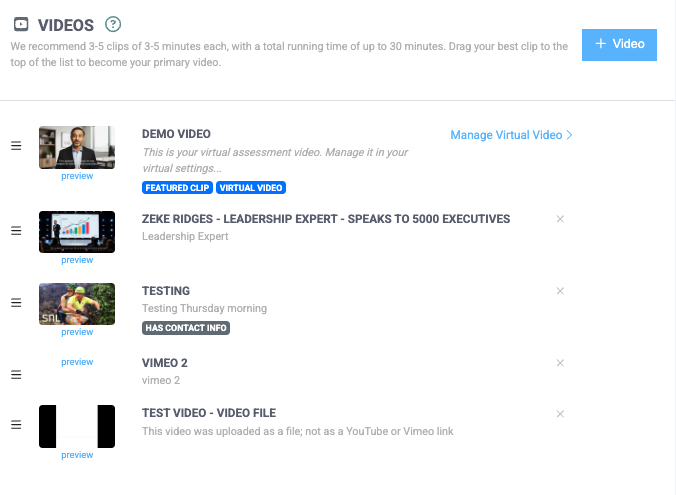The height and width of the screenshot is (495, 676).
Task: Remove the Zeke Ridges video with the X
Action: point(560,219)
